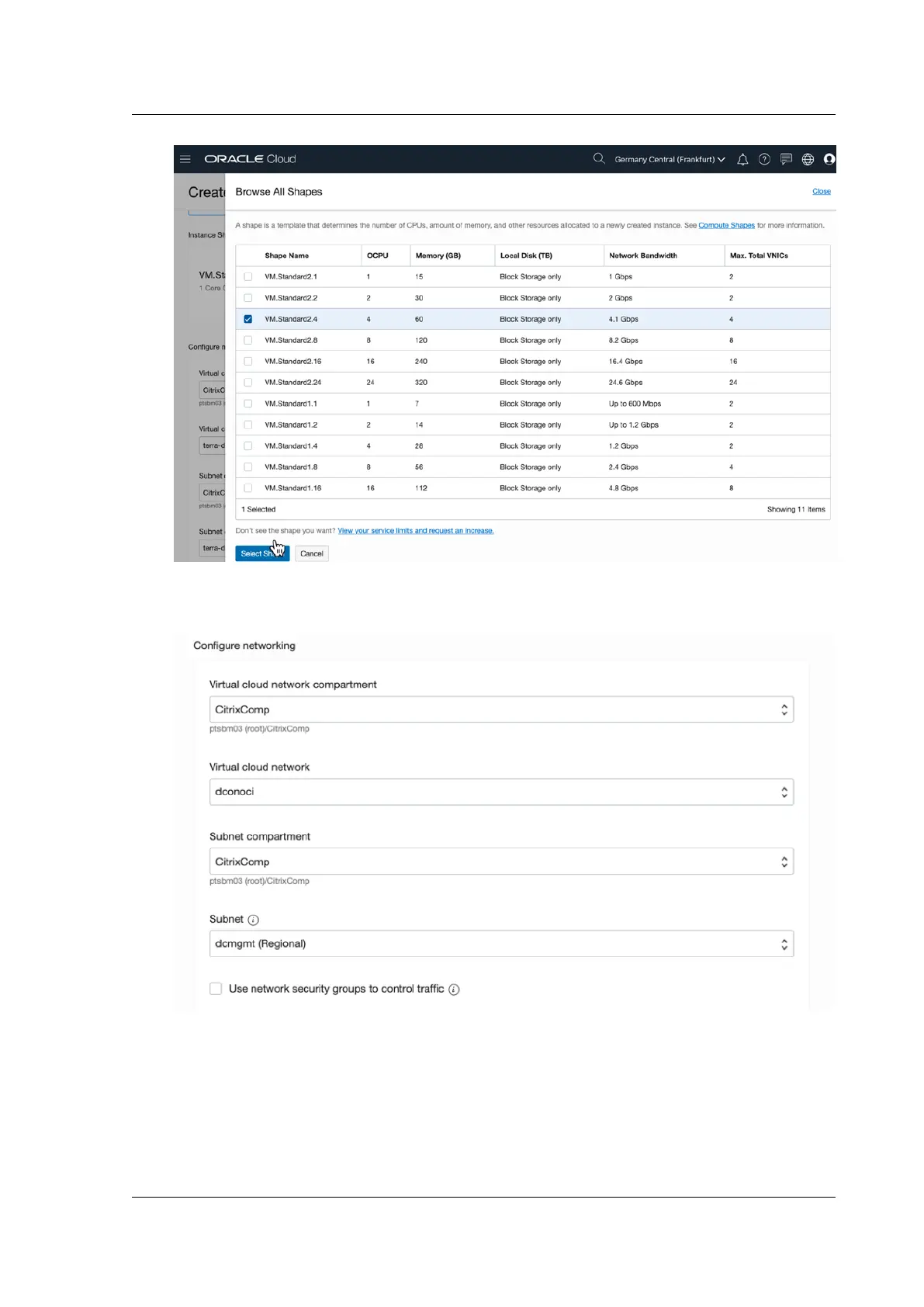Open the Oracle Cloud hamburger menu
This screenshot has width=924, height=1307.
click(185, 159)
